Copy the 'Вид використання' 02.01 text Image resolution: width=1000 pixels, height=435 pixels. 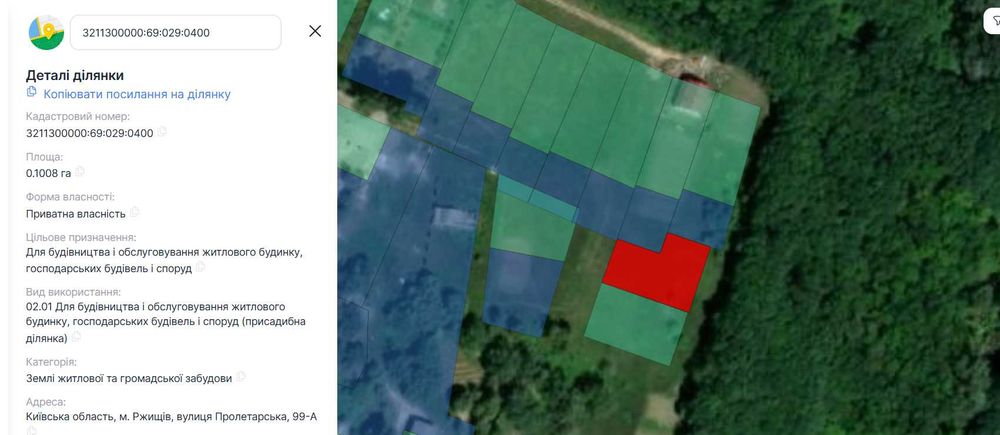click(x=76, y=336)
